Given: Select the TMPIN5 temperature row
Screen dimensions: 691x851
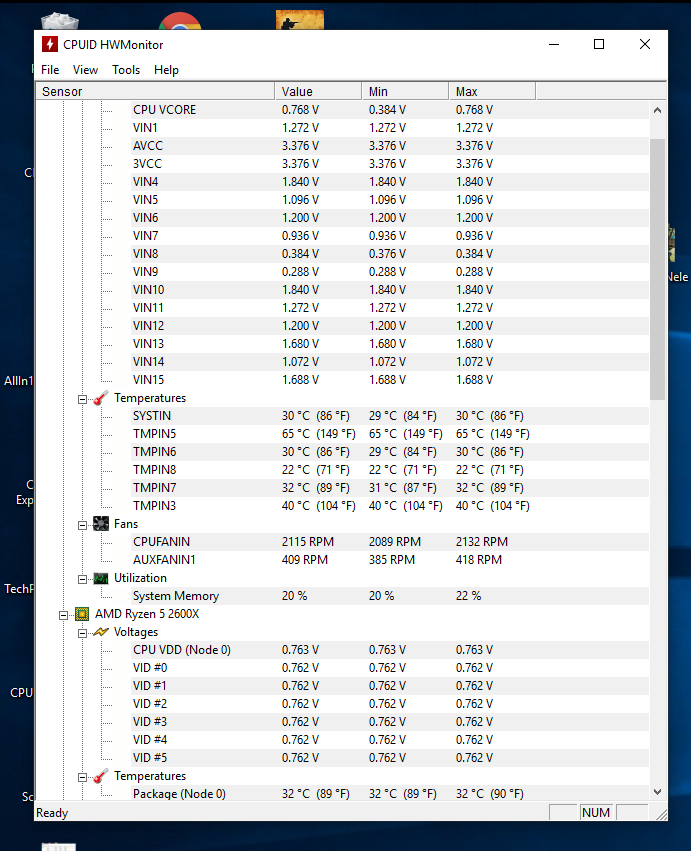Looking at the screenshot, I should click(x=390, y=434).
